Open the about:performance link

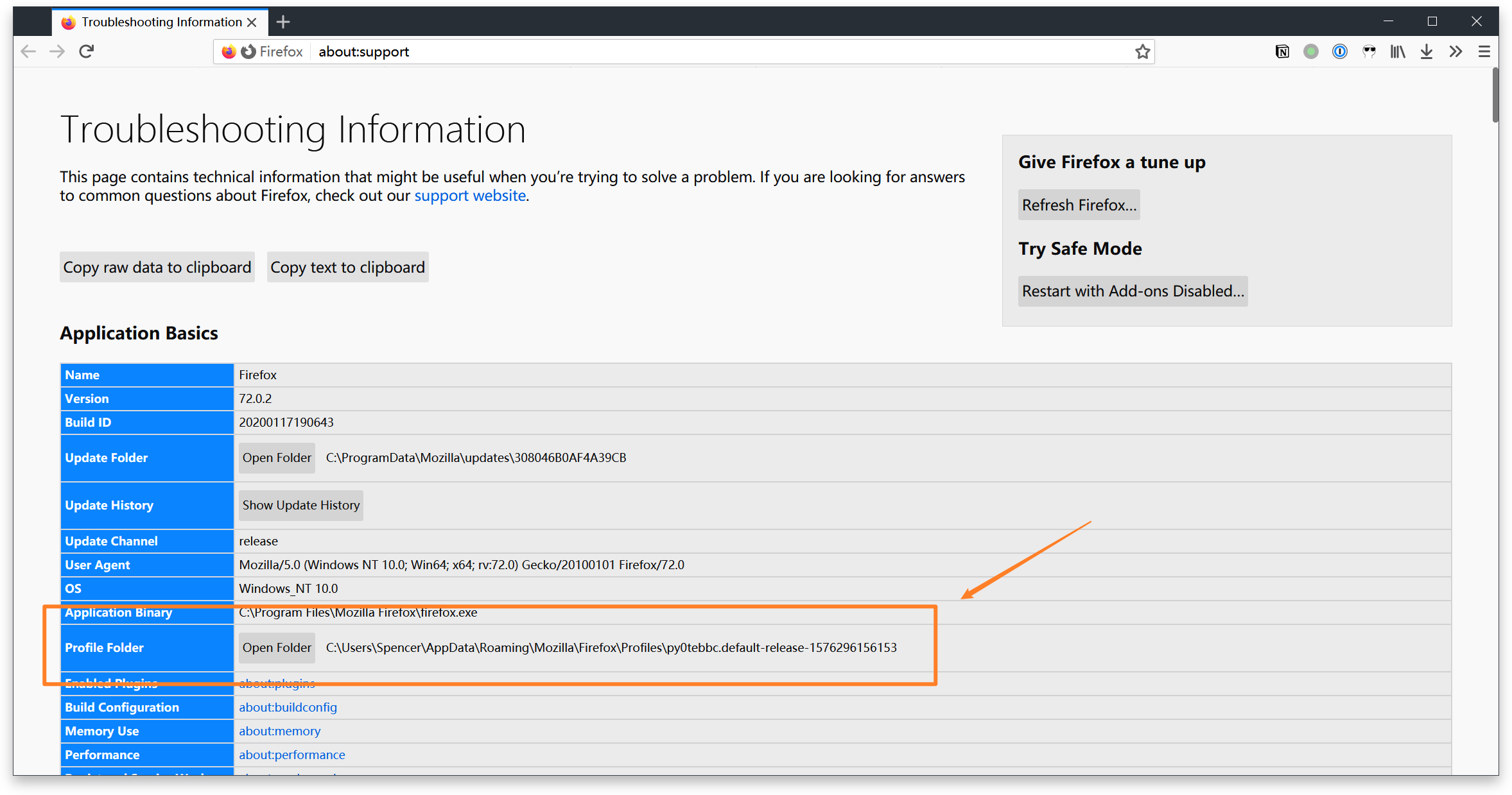[x=292, y=755]
